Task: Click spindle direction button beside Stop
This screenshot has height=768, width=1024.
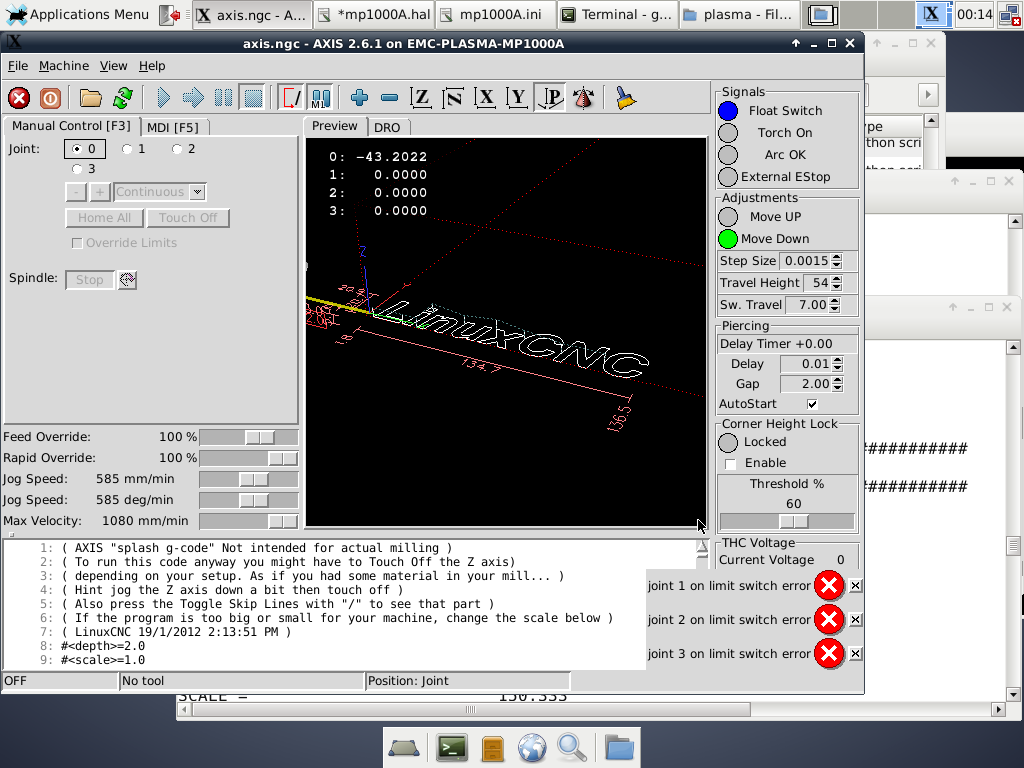Action: click(127, 280)
